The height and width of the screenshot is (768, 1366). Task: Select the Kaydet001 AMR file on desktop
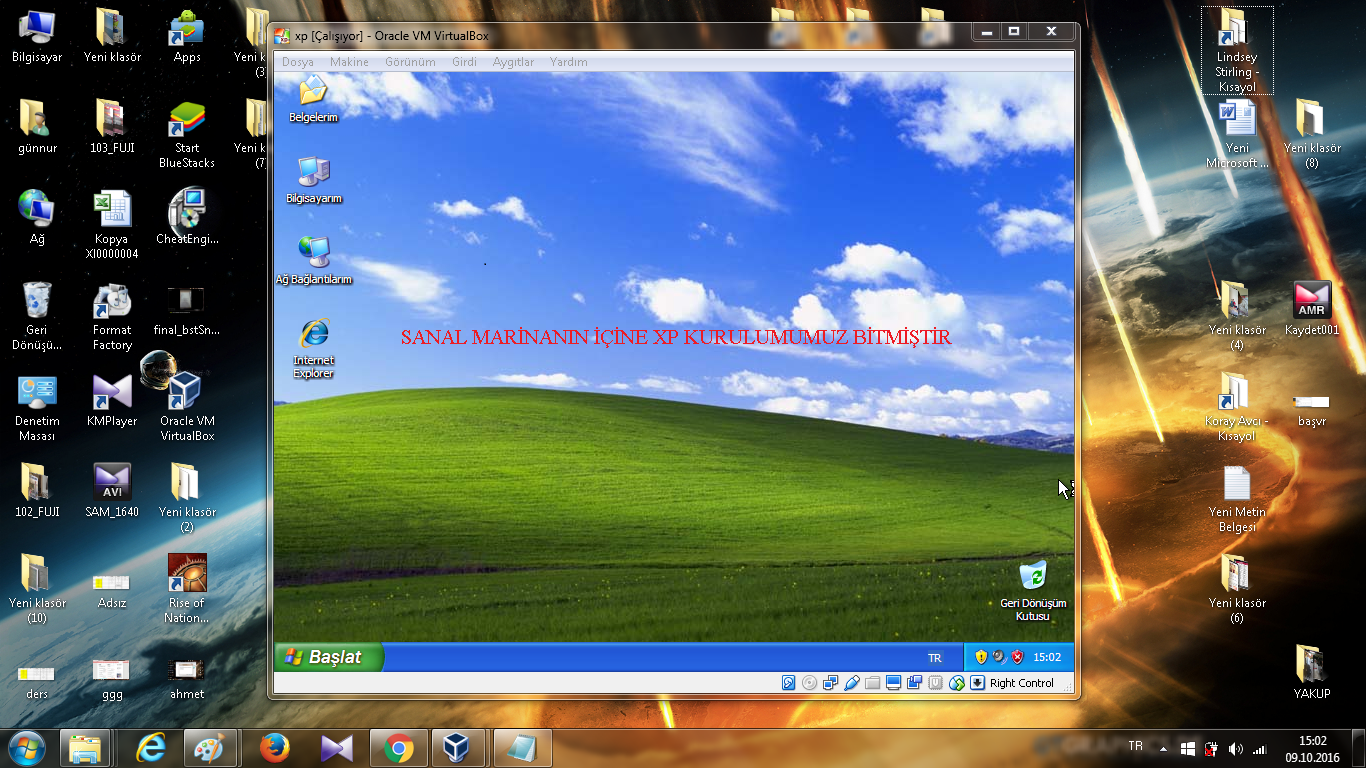pyautogui.click(x=1311, y=308)
